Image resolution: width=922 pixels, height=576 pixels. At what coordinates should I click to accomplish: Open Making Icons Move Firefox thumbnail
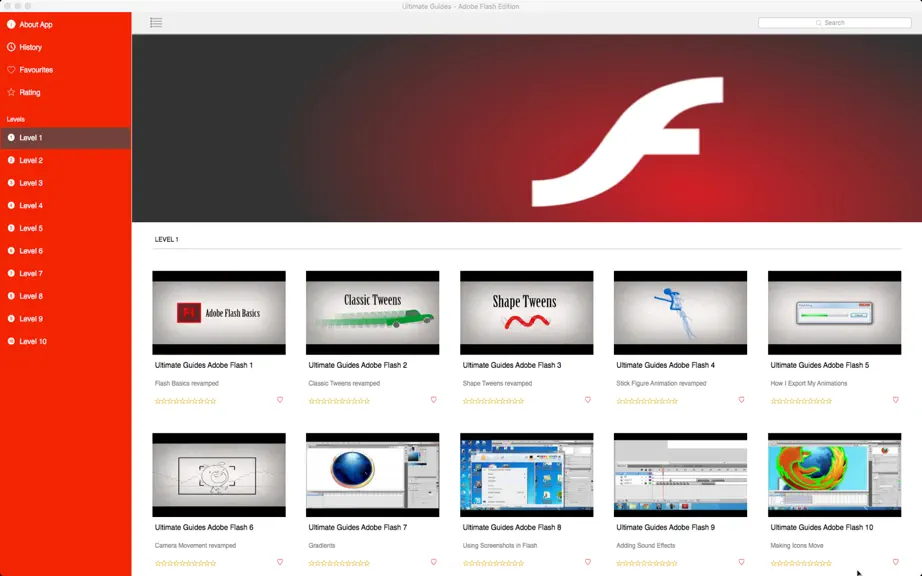[x=834, y=475]
